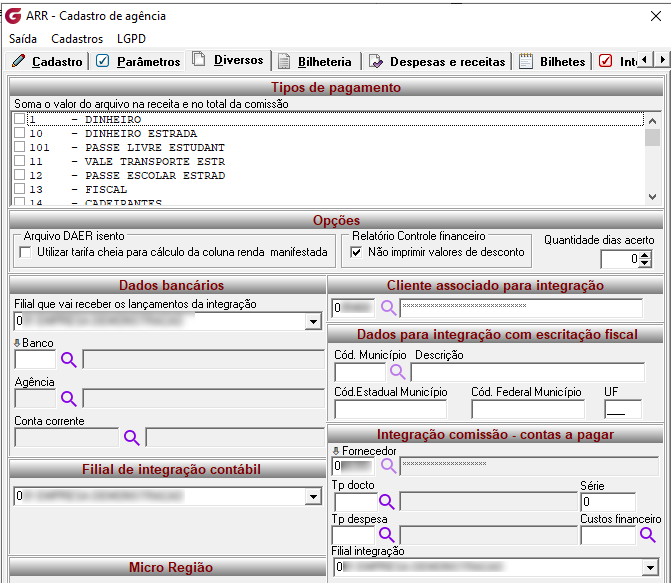Click the Tp despesa code field

coord(353,535)
